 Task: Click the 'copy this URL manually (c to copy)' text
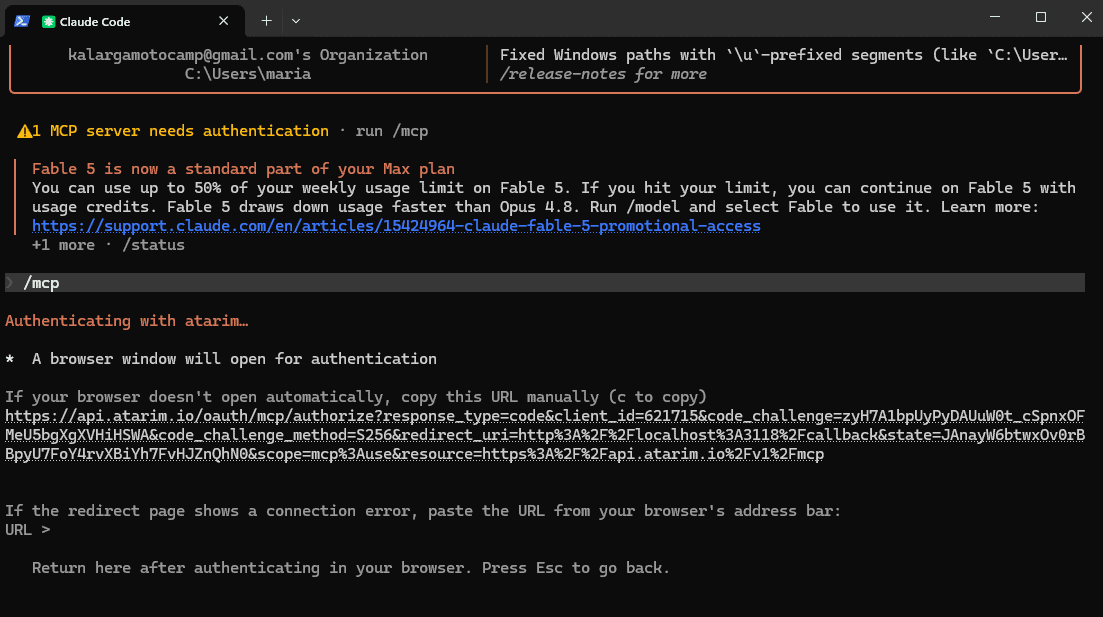[554, 397]
